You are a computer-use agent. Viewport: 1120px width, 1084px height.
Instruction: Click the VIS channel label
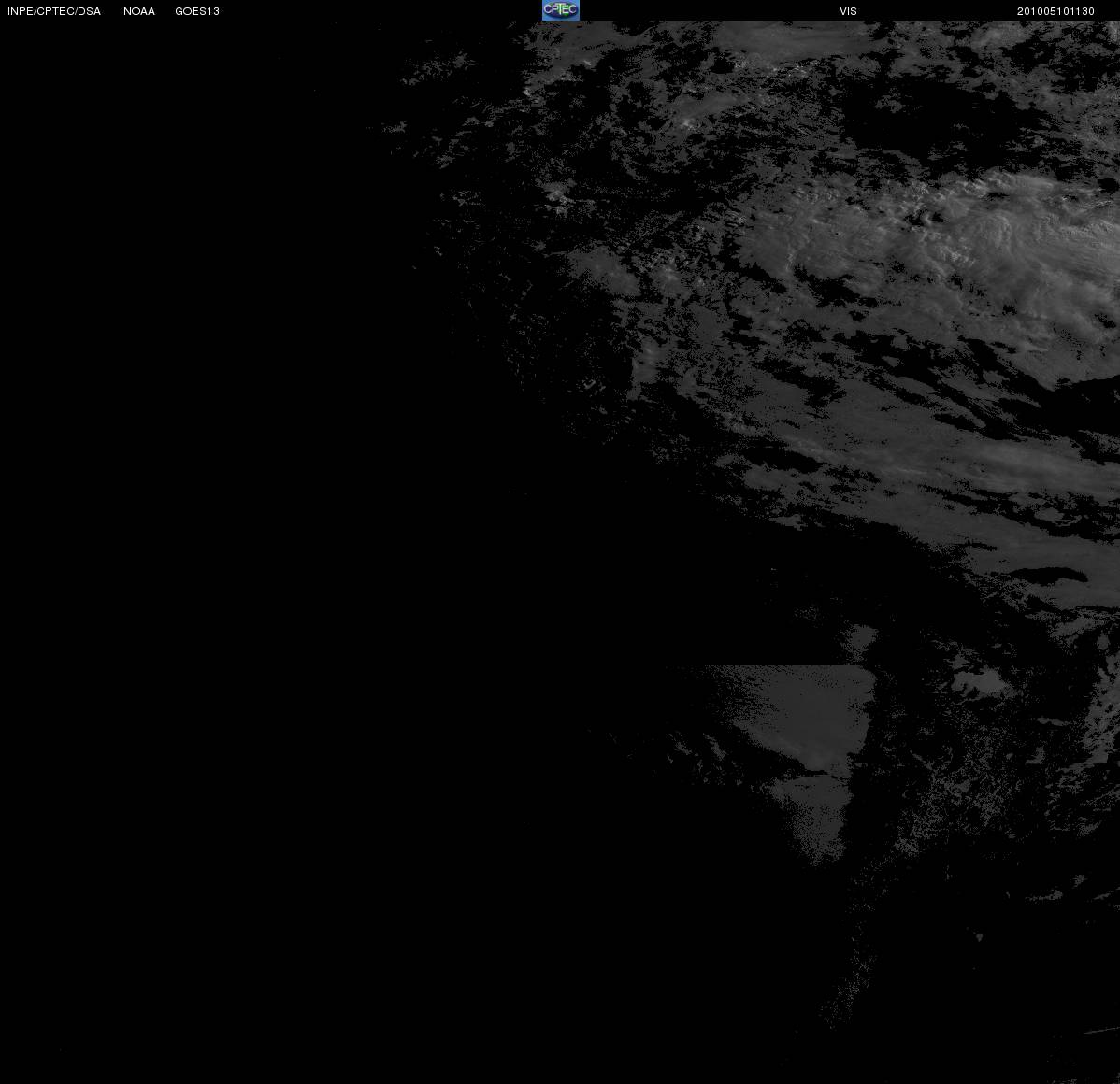(849, 11)
